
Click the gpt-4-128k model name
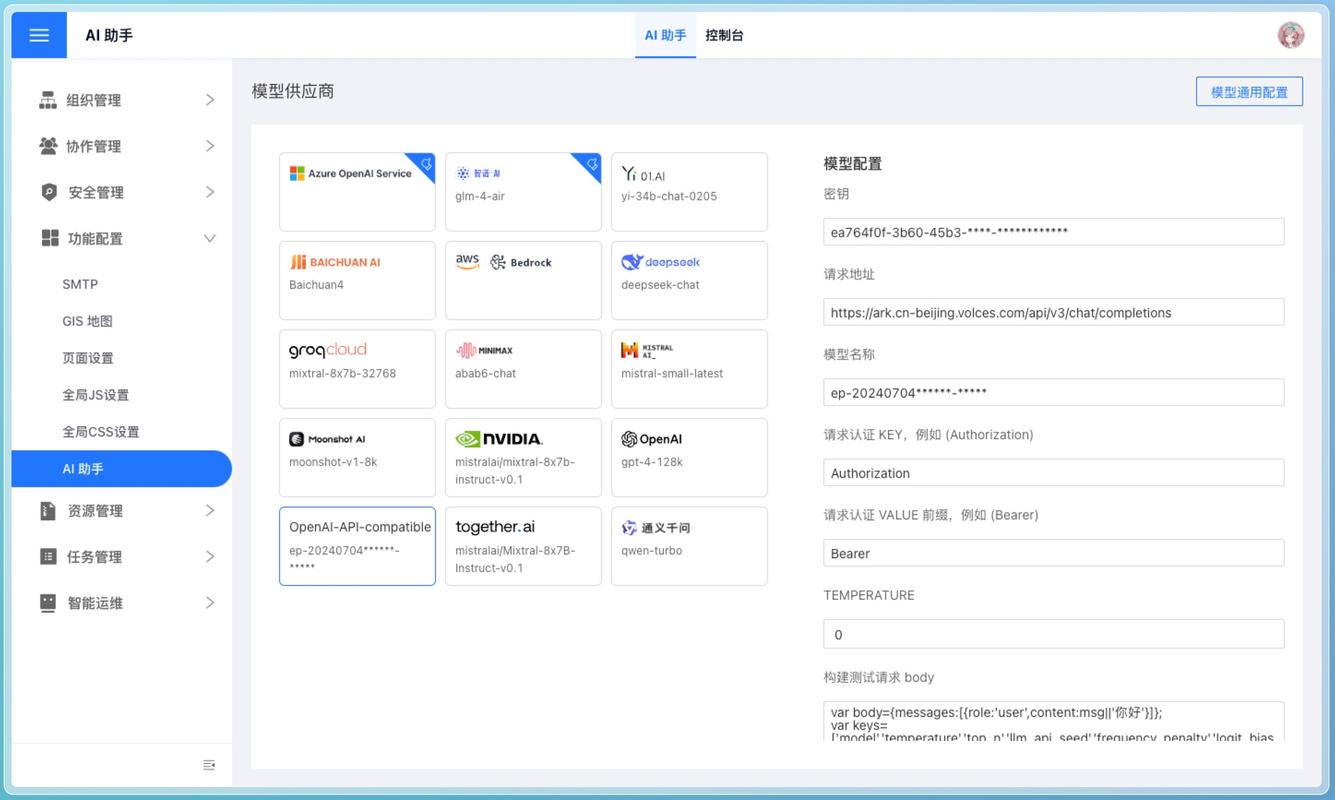click(x=652, y=462)
